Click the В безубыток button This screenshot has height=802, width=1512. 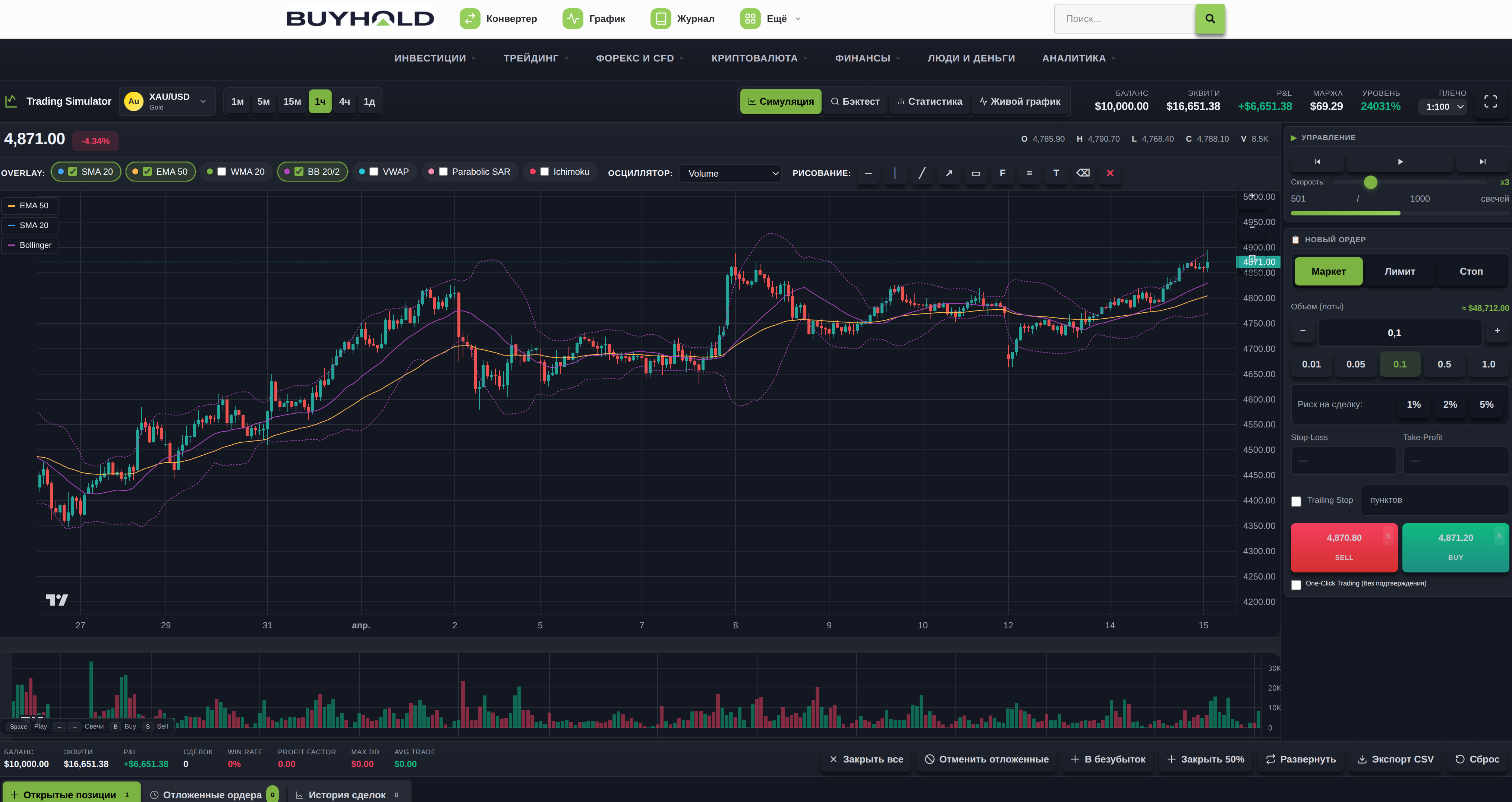click(1108, 759)
